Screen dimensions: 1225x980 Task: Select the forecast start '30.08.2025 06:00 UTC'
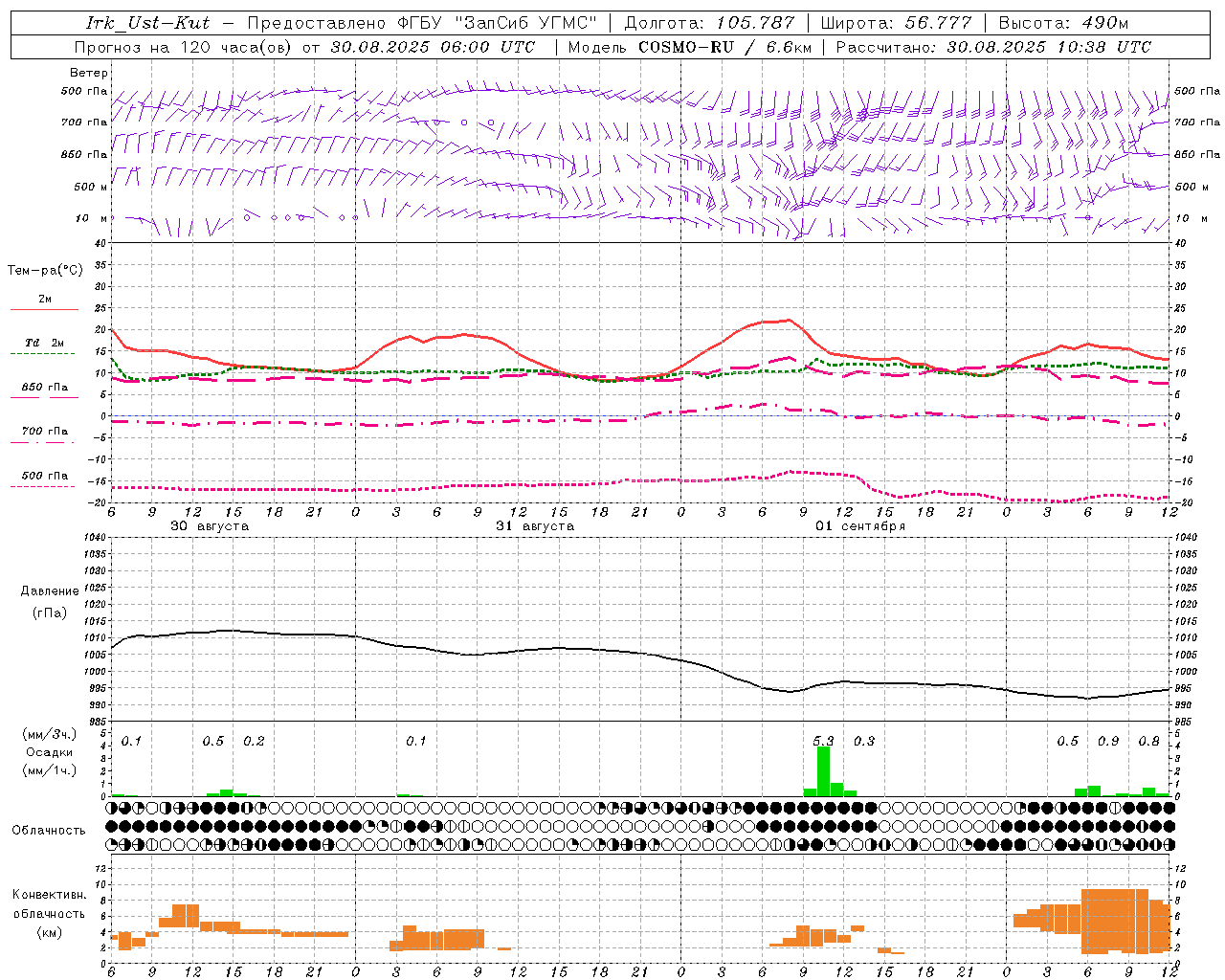point(433,47)
